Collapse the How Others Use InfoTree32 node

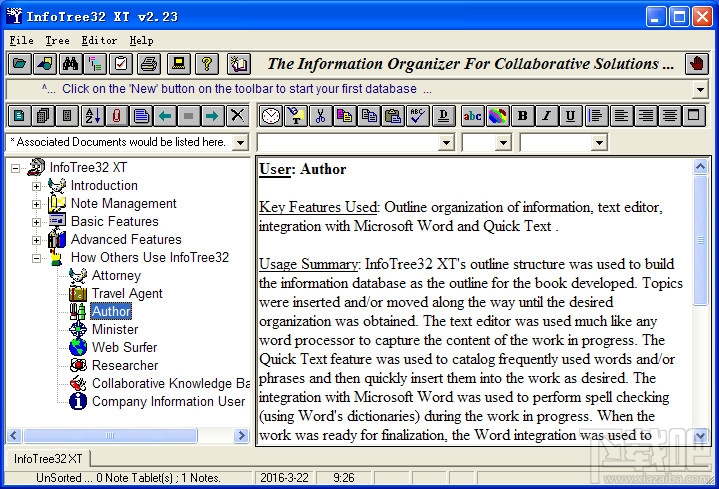pyautogui.click(x=36, y=258)
